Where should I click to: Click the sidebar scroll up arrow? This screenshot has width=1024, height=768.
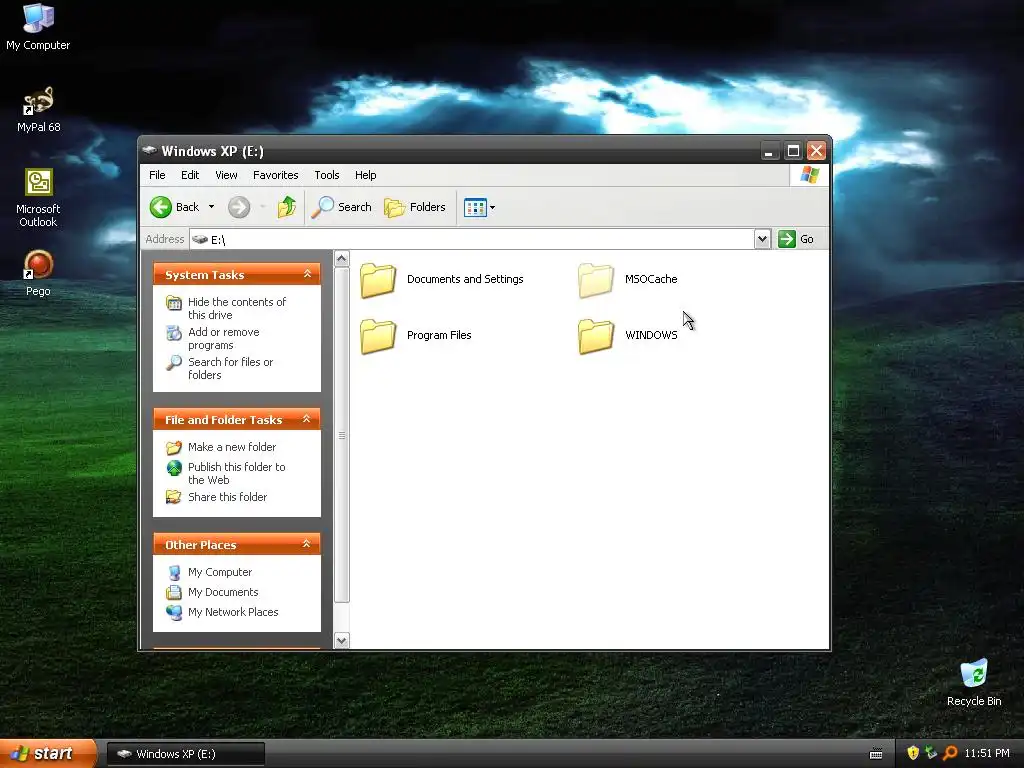(342, 259)
